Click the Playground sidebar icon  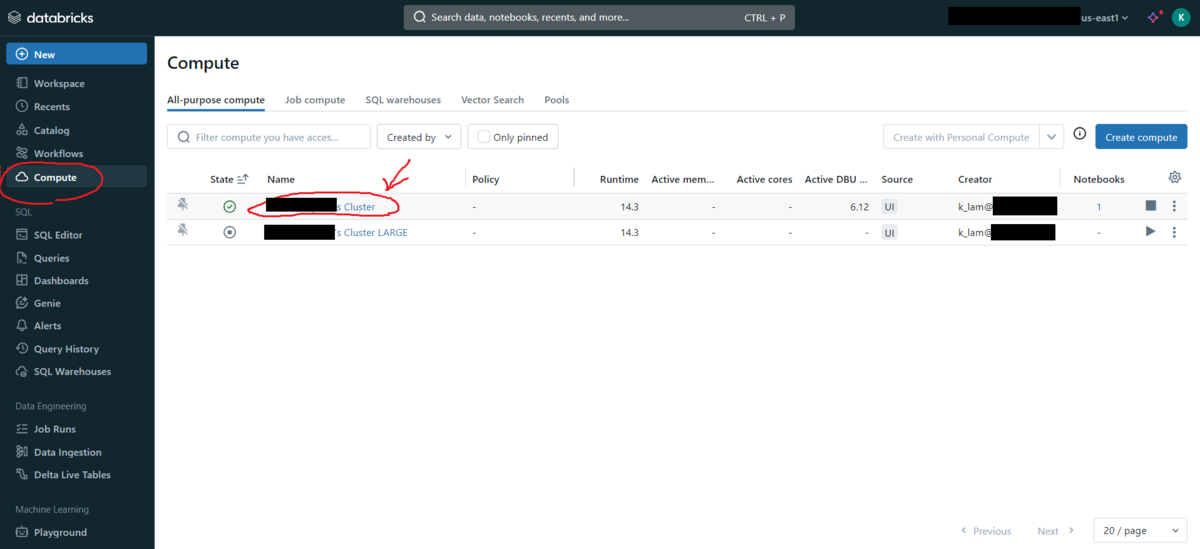click(22, 532)
